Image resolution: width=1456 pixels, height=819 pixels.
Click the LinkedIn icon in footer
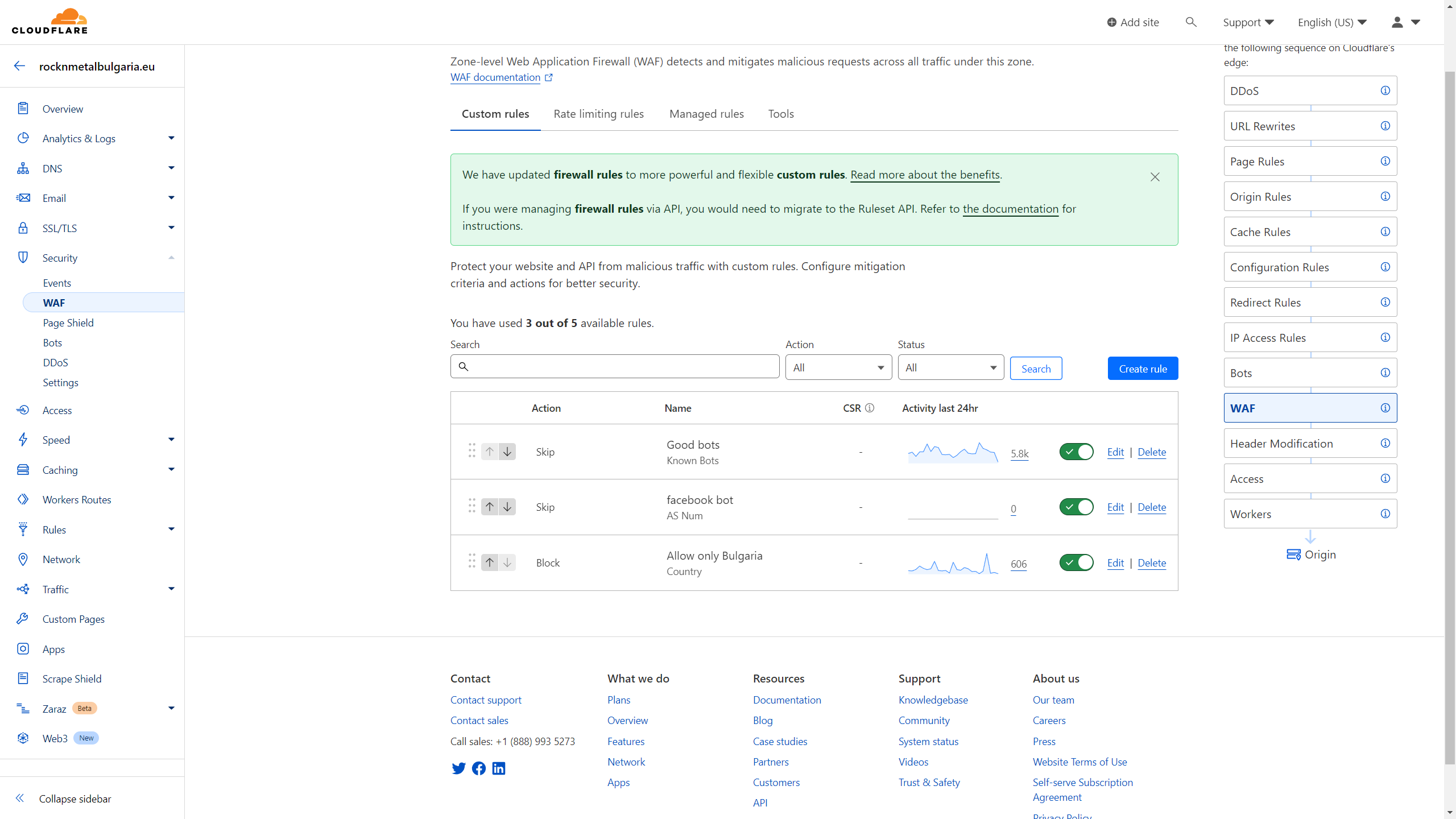tap(499, 768)
